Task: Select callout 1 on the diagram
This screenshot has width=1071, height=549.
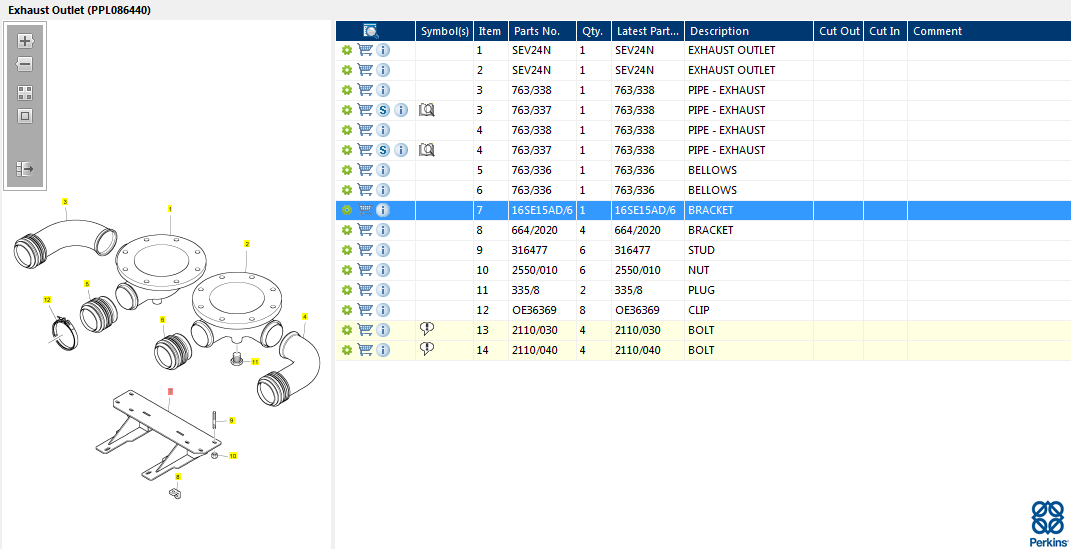Action: (170, 208)
